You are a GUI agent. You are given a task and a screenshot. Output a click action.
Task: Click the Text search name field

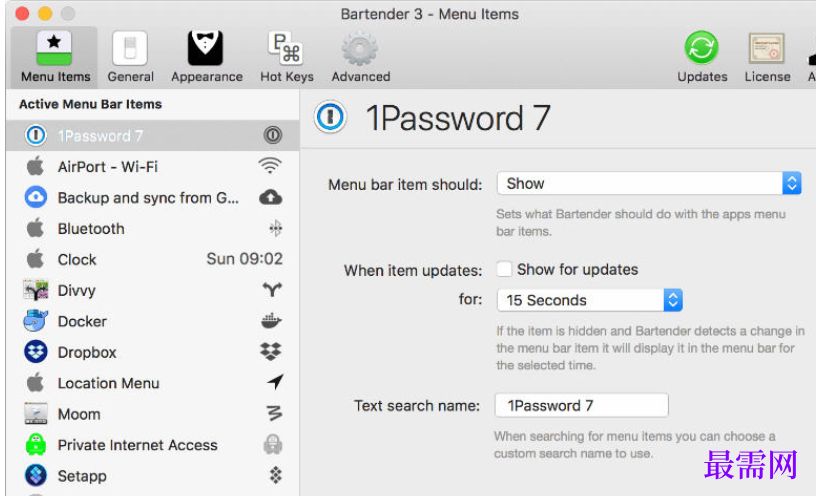(x=581, y=405)
